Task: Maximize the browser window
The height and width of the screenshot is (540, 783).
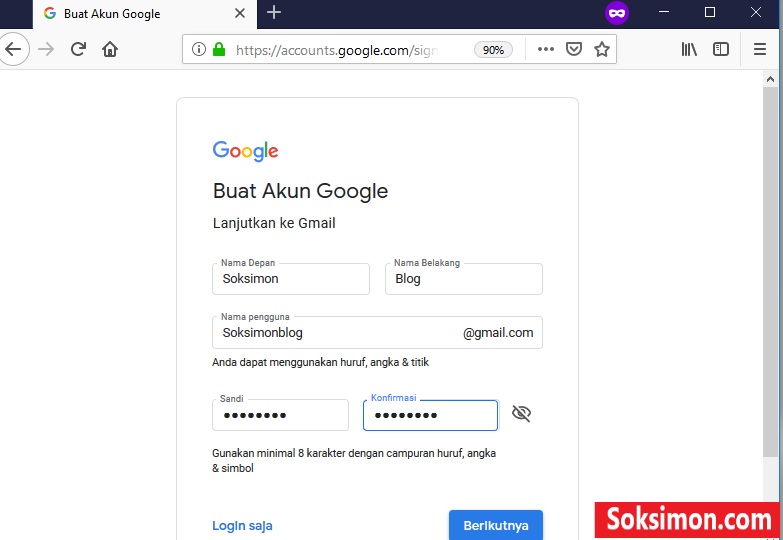Action: tap(710, 12)
